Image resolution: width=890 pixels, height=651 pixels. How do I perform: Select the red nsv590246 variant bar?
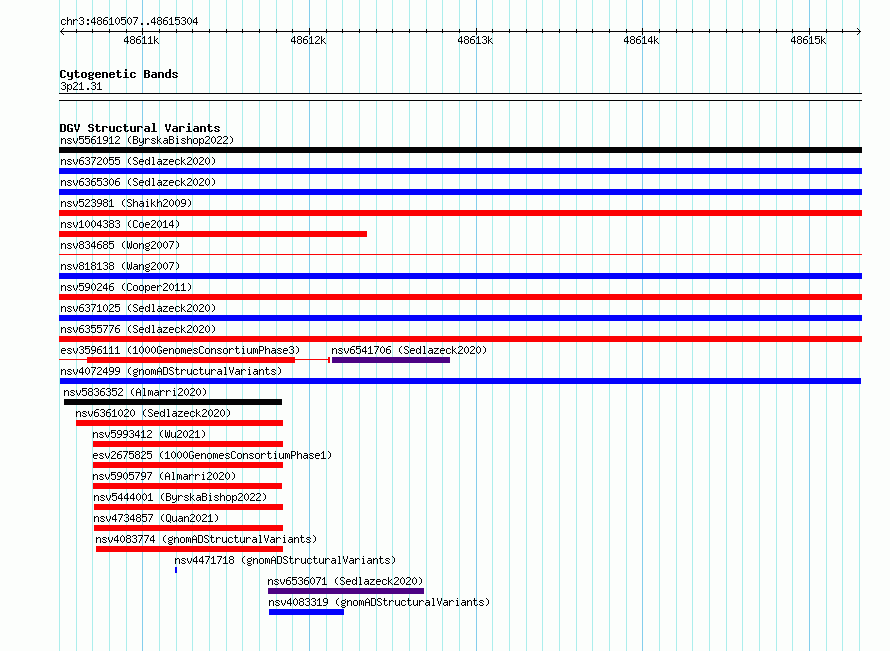pyautogui.click(x=460, y=297)
